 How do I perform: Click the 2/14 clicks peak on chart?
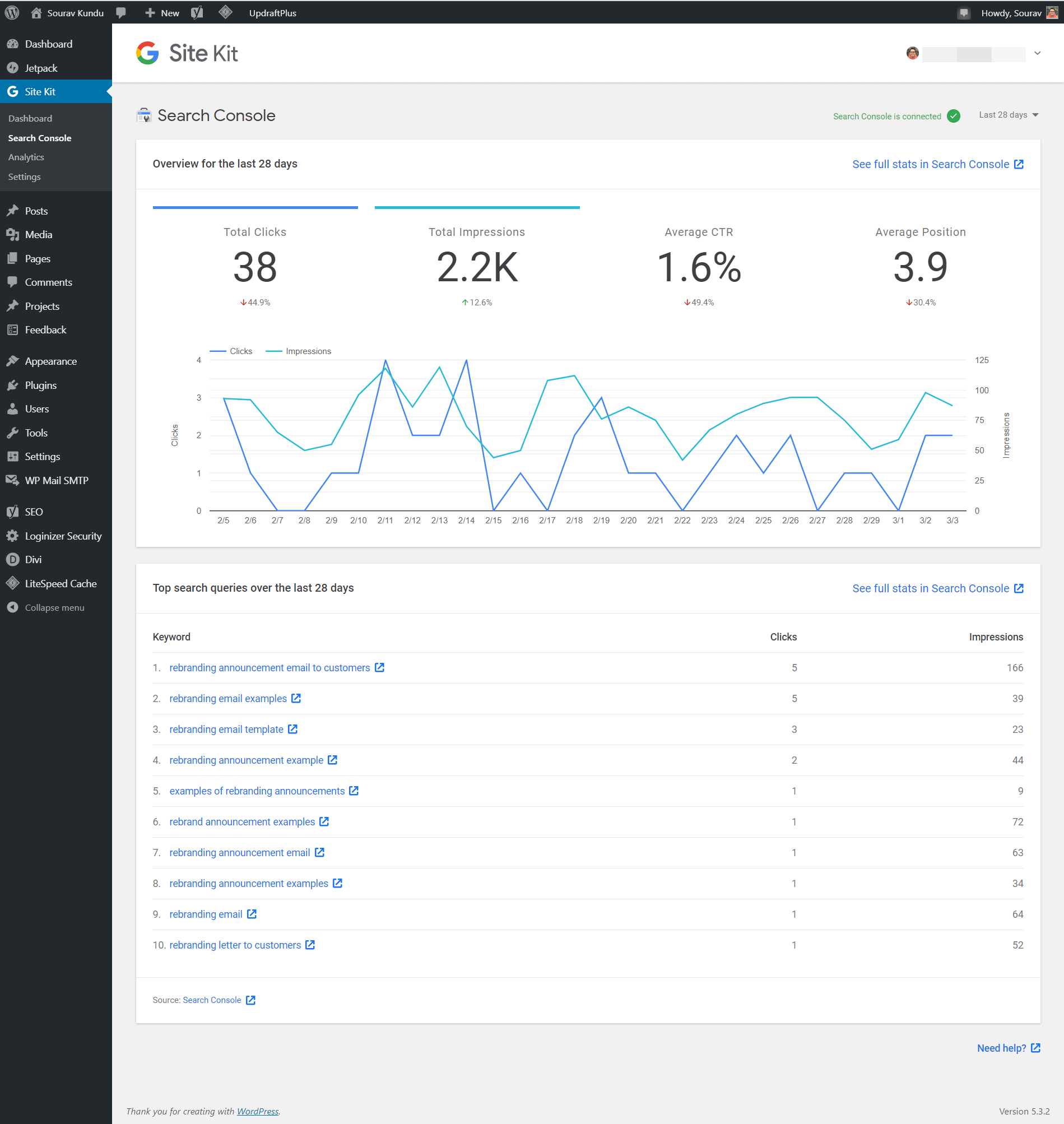click(x=466, y=360)
